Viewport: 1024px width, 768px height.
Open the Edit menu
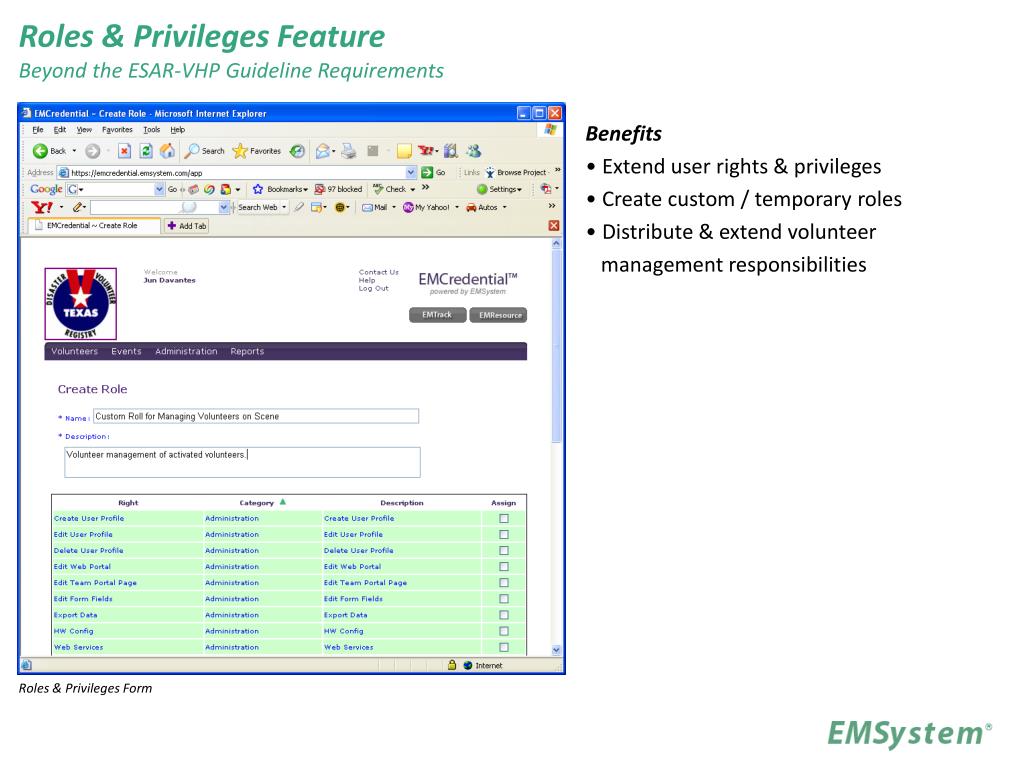pos(59,130)
